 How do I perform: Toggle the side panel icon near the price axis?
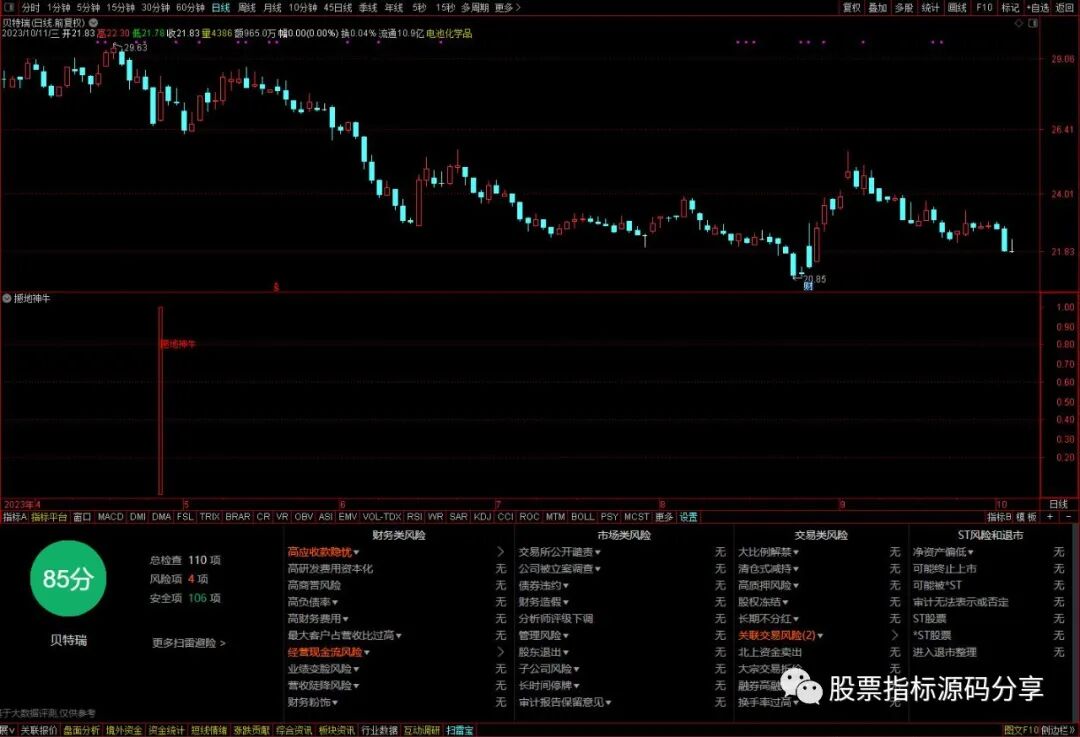[1032, 23]
